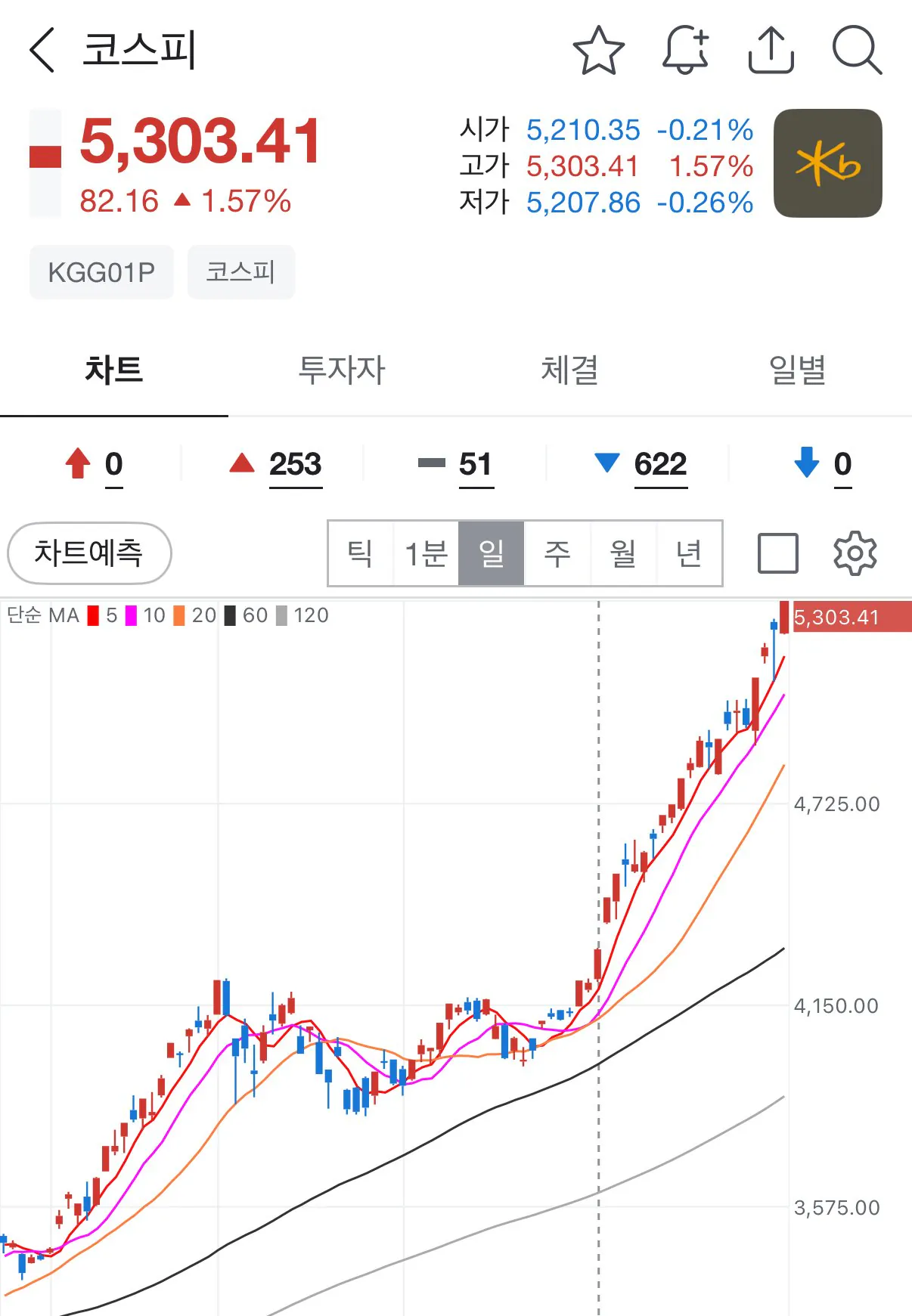912x1316 pixels.
Task: Select the 주 weekly chart interval
Action: [557, 553]
